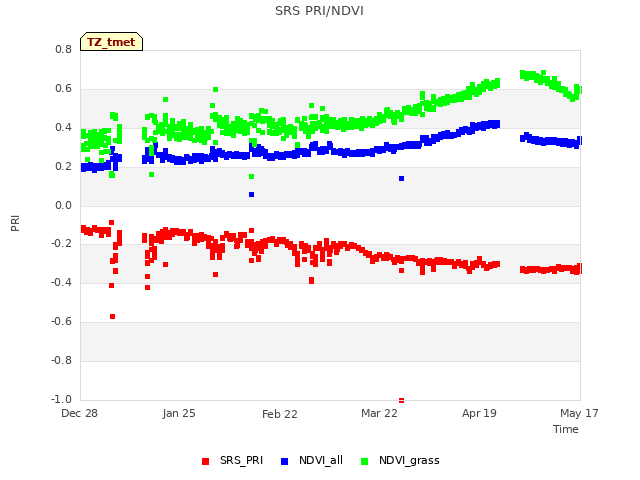Click the 0.4 y-axis tick label

(x=63, y=127)
